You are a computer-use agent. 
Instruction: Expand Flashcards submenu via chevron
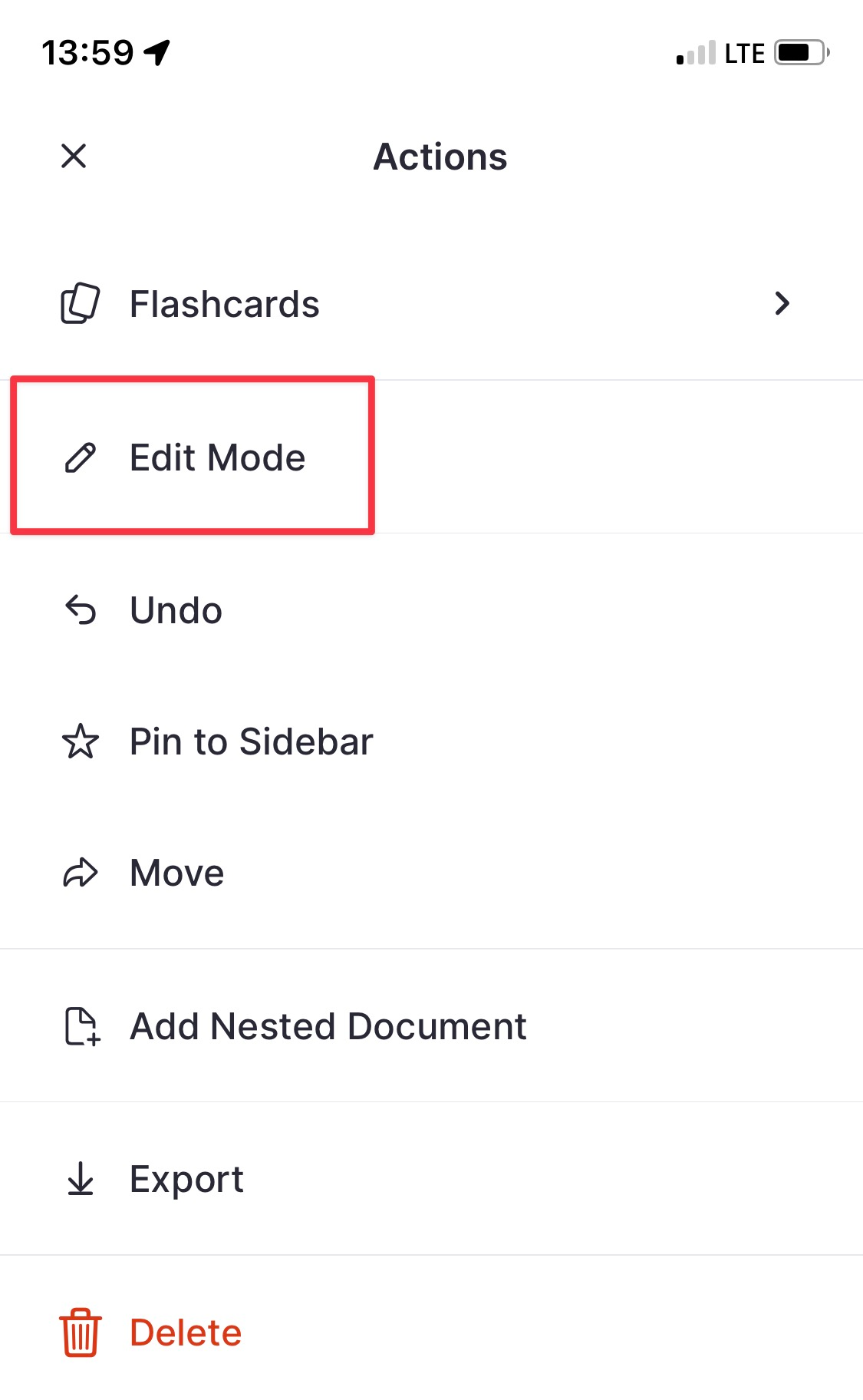pos(782,304)
